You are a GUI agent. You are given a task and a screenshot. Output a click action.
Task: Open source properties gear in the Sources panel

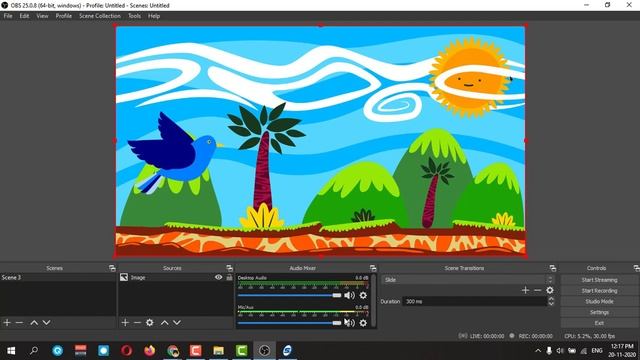pos(150,322)
